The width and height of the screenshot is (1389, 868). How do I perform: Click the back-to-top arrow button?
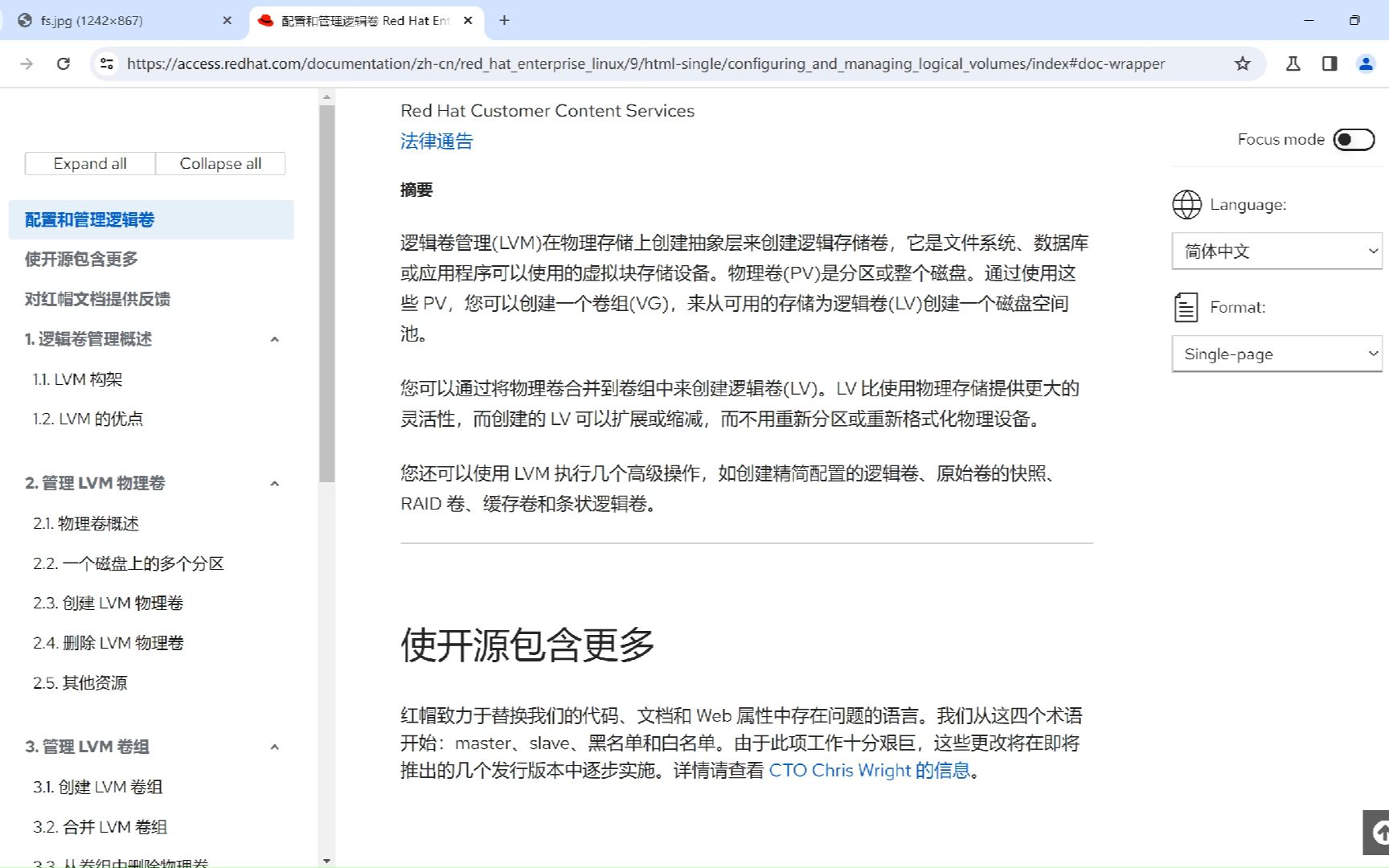click(x=1378, y=833)
